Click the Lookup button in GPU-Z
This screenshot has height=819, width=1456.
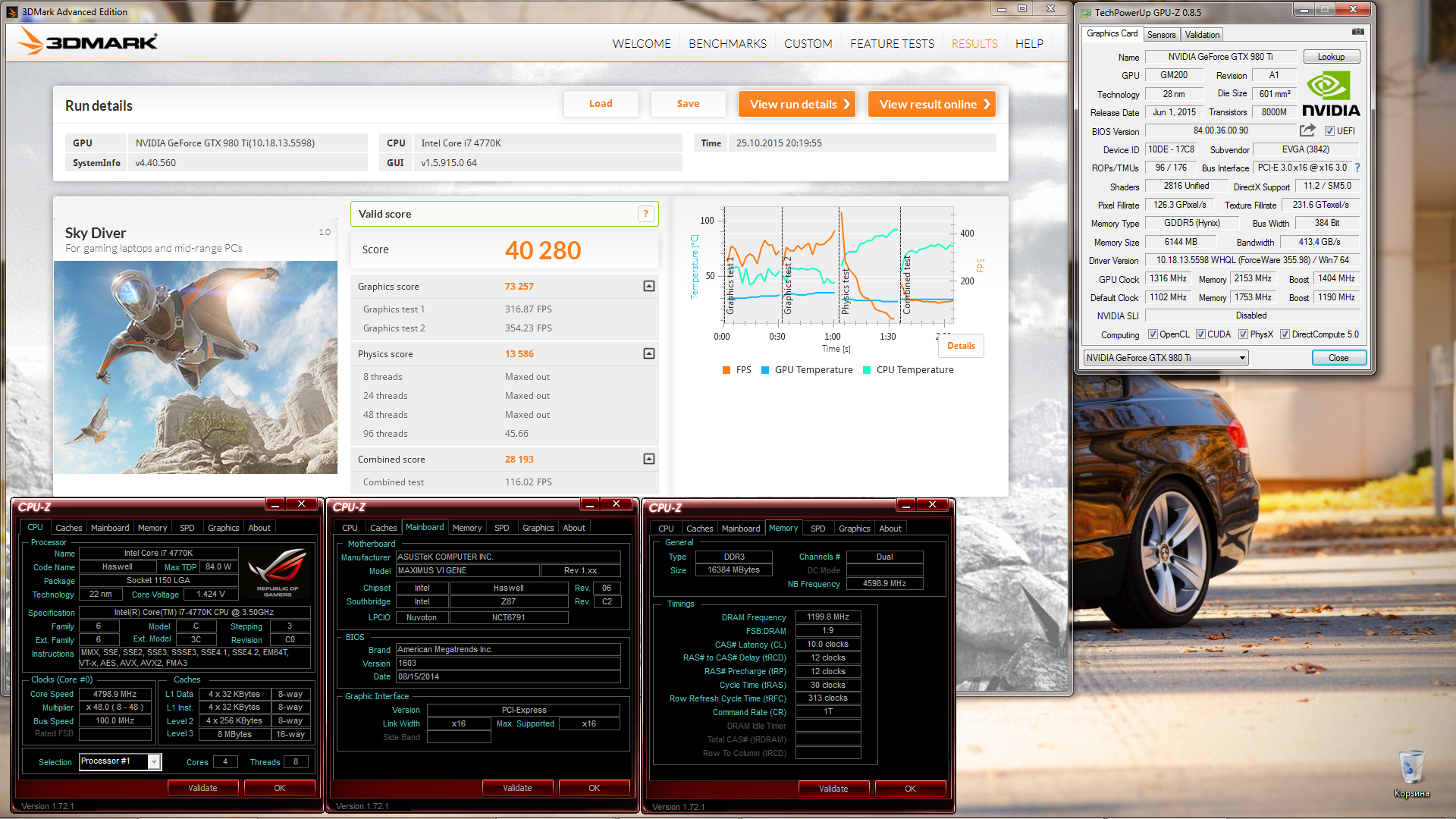click(1331, 57)
